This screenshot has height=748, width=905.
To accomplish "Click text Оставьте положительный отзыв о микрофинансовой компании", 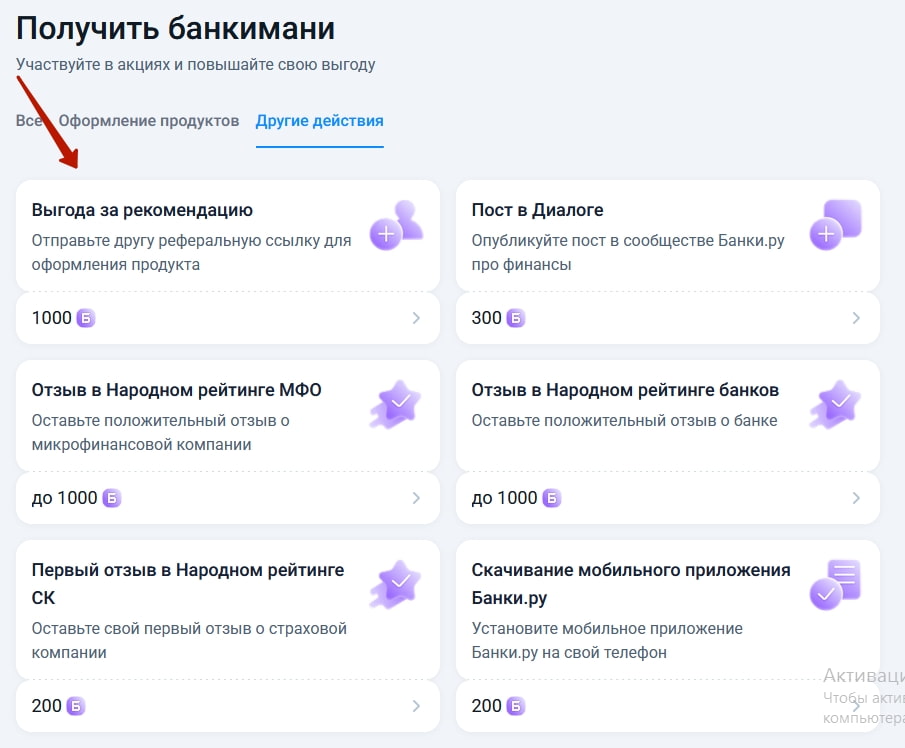I will click(160, 433).
